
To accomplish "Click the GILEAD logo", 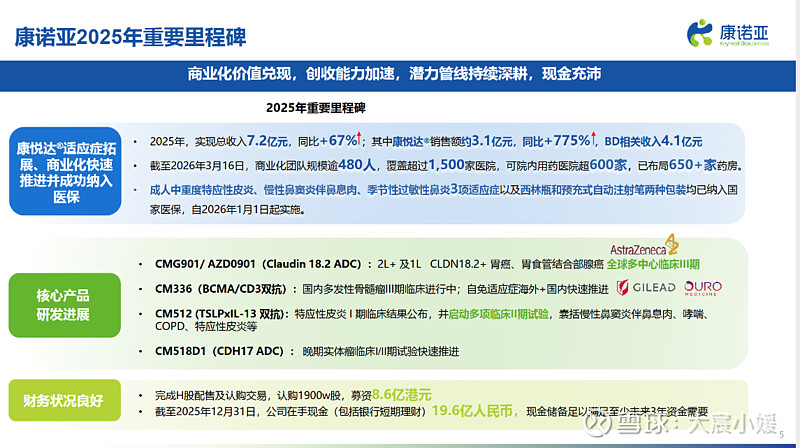I will (x=645, y=288).
